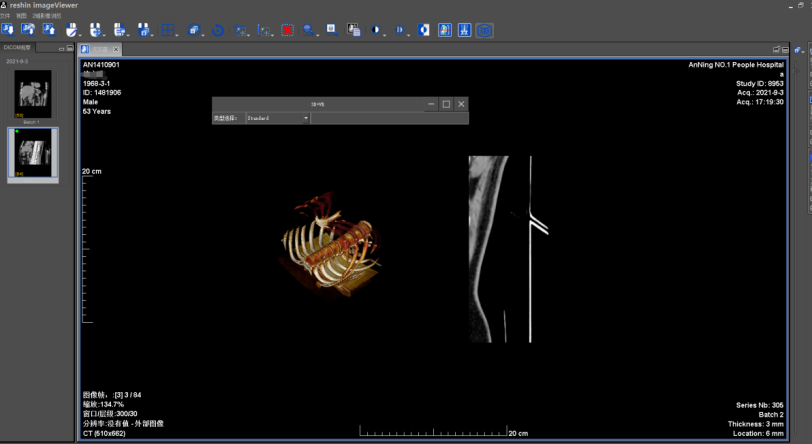Close the open image document tab
Screen dimensions: 812x444
(116, 49)
